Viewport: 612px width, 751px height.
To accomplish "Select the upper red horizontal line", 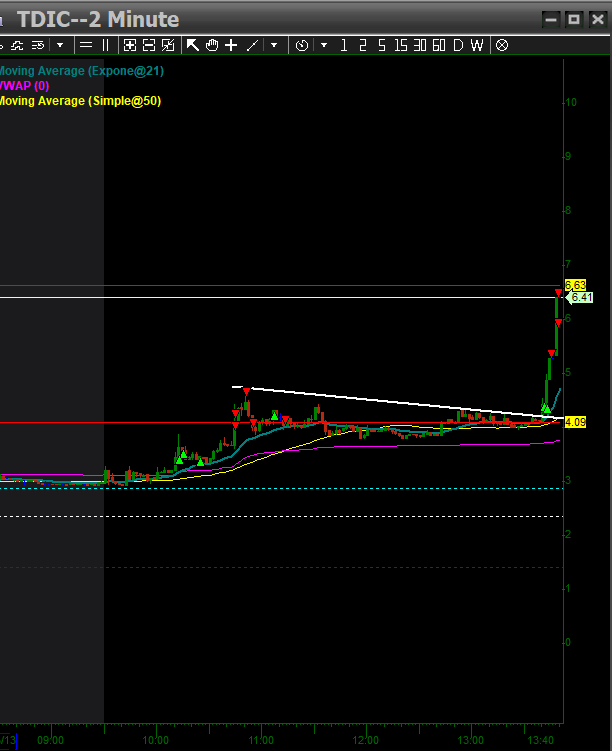I will 278,285.
